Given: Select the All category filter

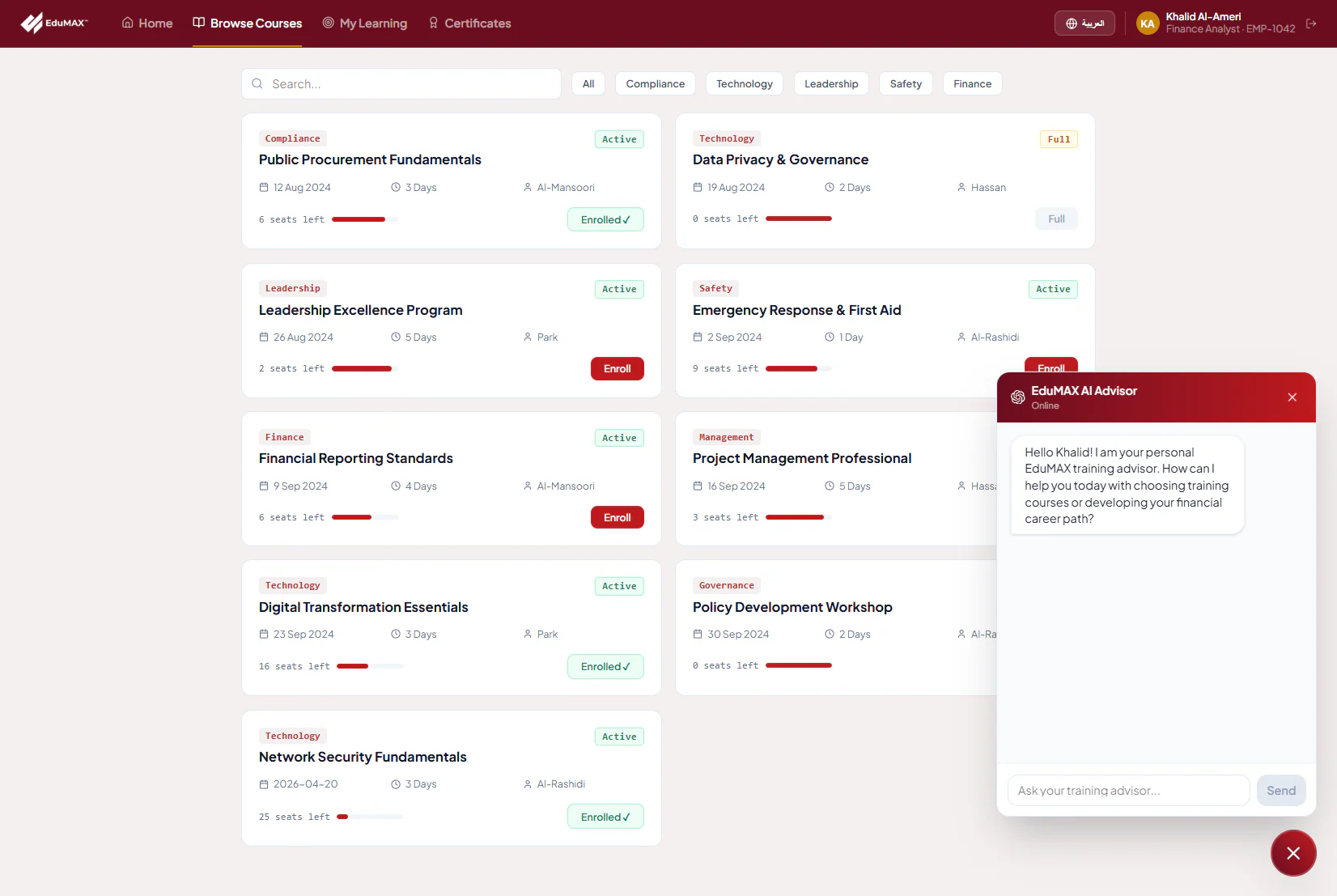Looking at the screenshot, I should [588, 83].
